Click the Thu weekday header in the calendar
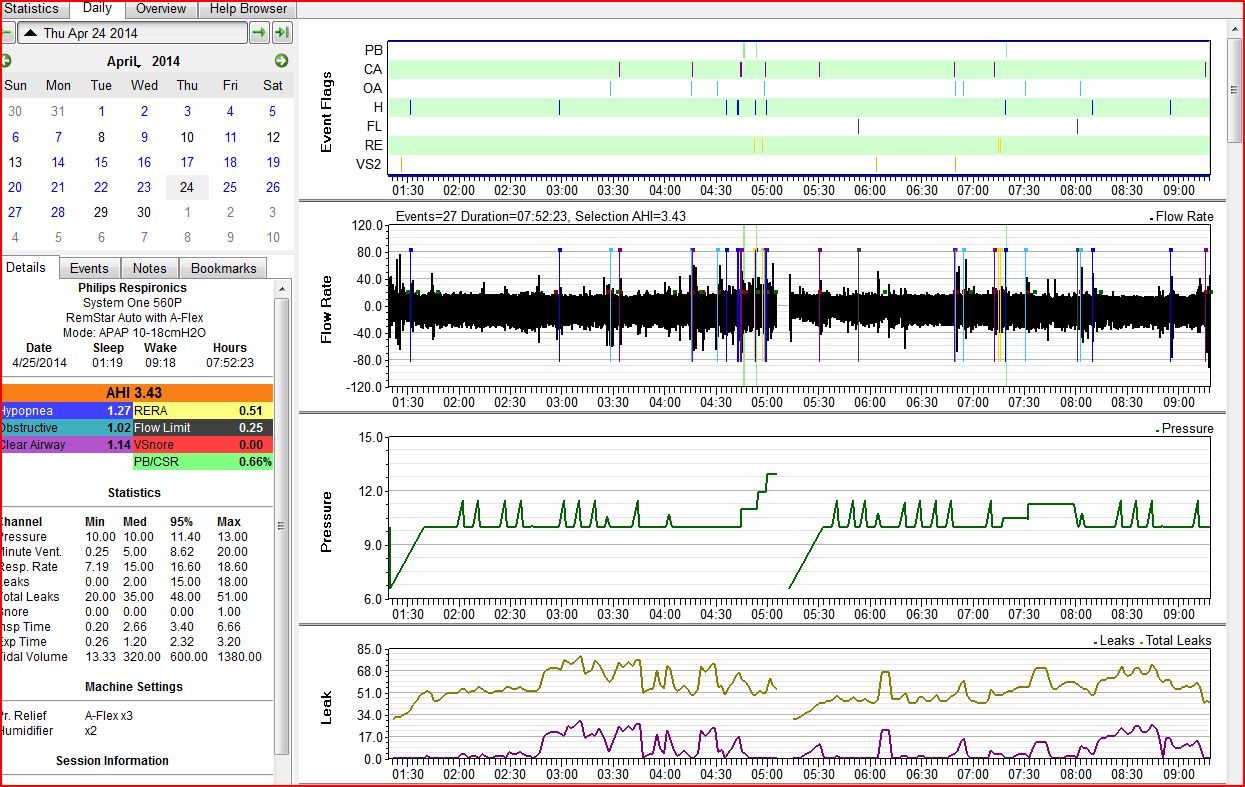The height and width of the screenshot is (787, 1245). [187, 86]
